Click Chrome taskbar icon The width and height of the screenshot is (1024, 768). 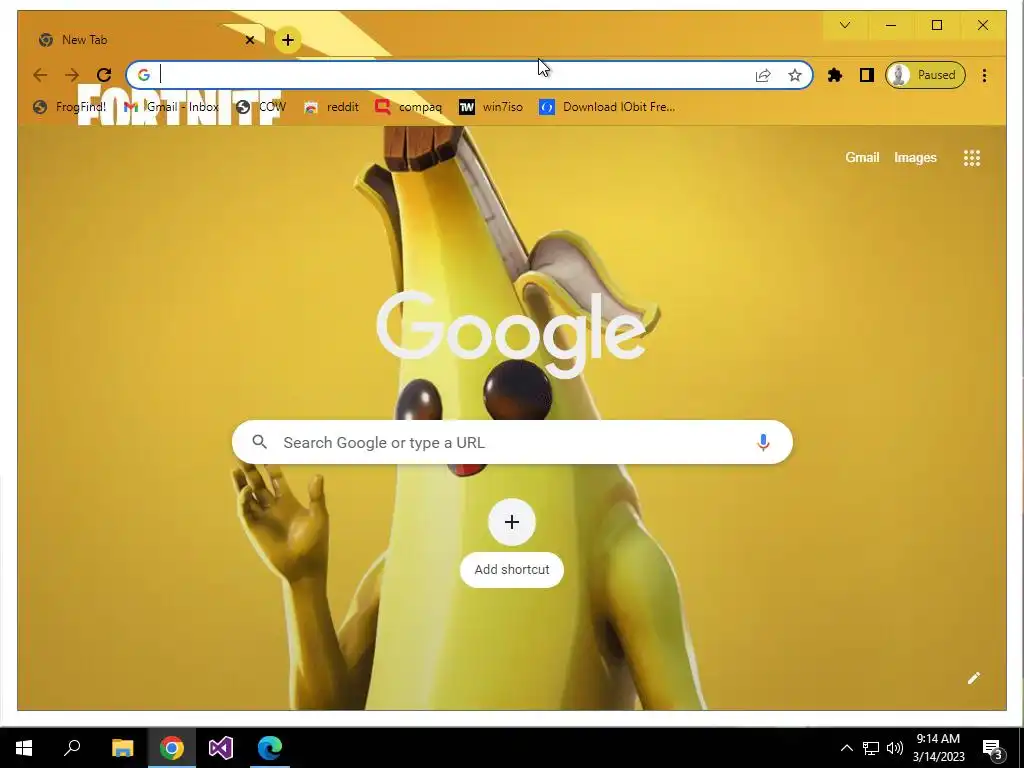(x=171, y=748)
